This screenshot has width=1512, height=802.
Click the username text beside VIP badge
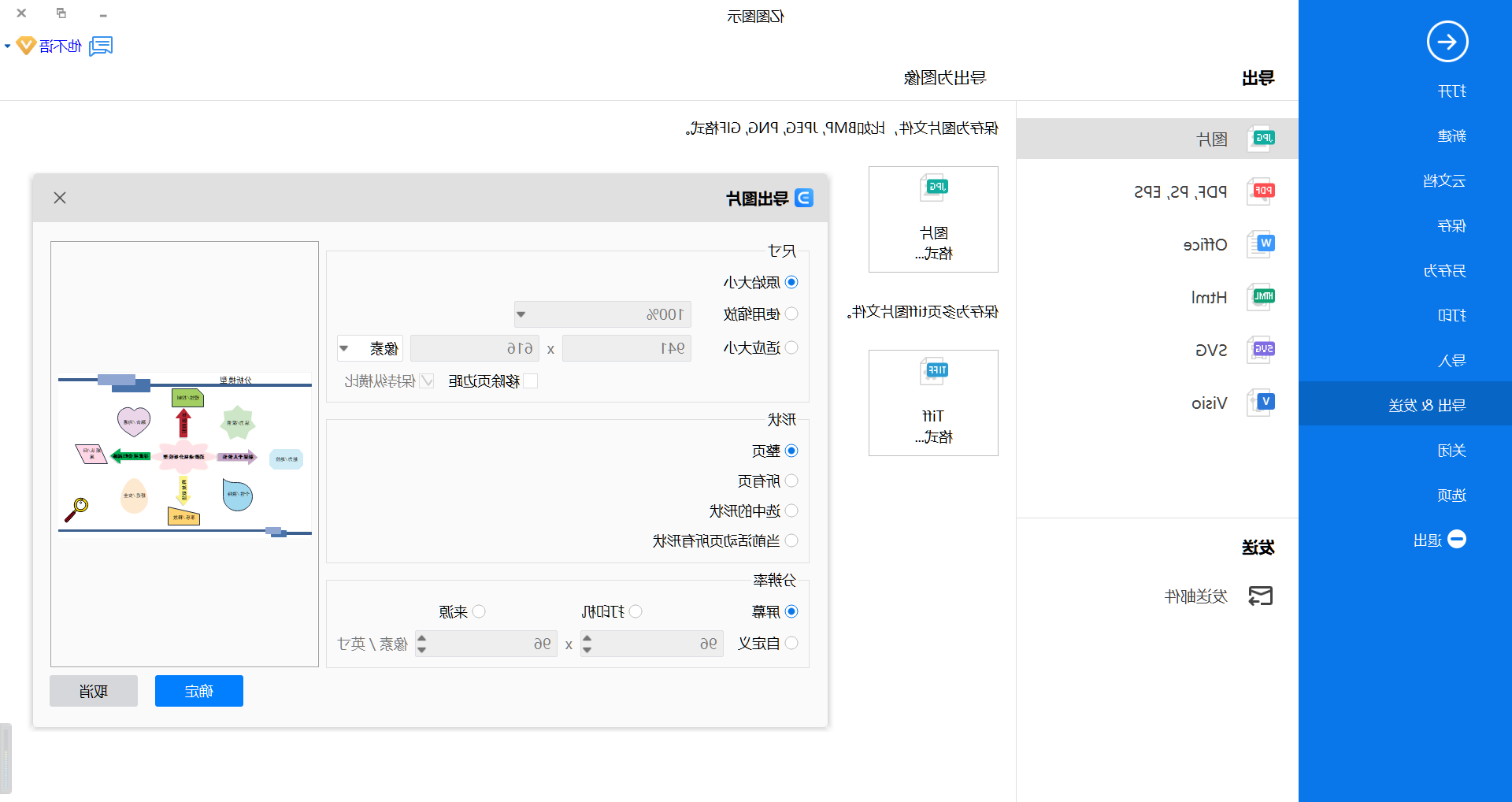[x=61, y=46]
